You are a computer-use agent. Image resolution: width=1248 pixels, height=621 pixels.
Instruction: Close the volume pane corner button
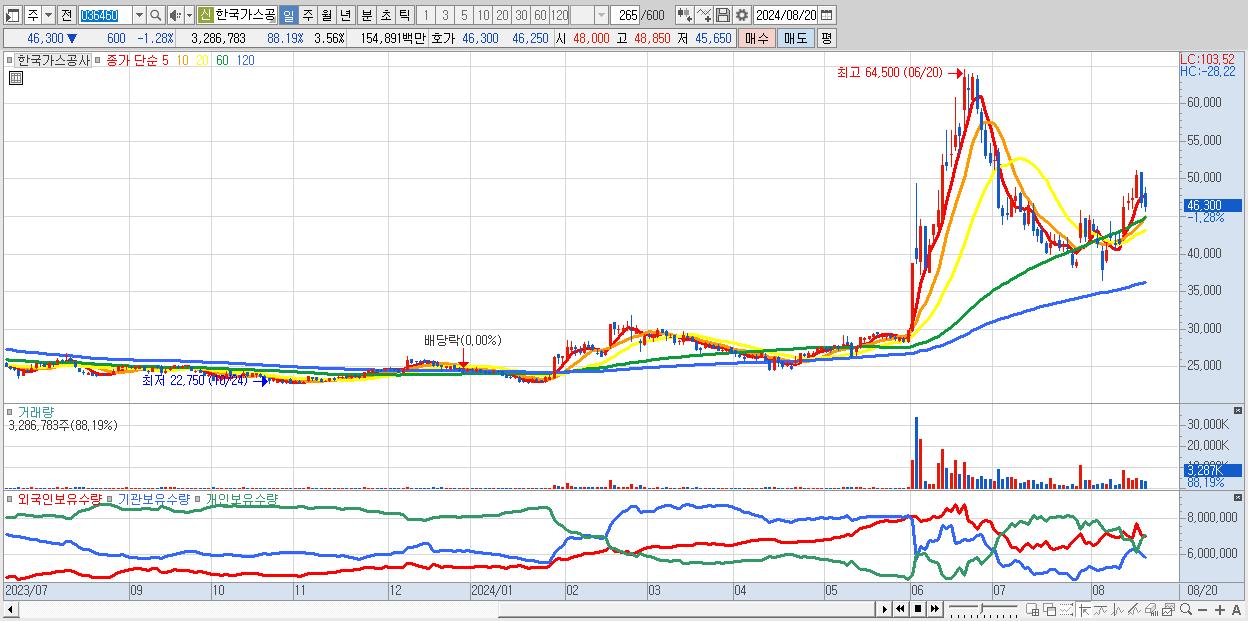(1239, 410)
